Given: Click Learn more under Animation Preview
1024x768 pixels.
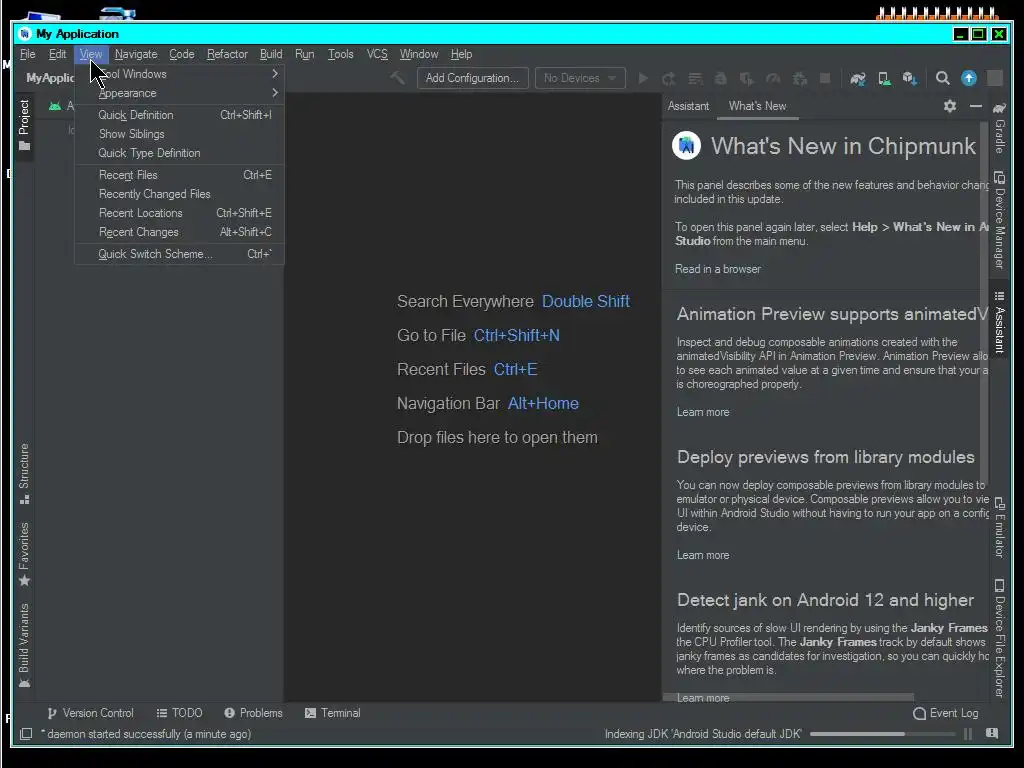Looking at the screenshot, I should click(703, 412).
